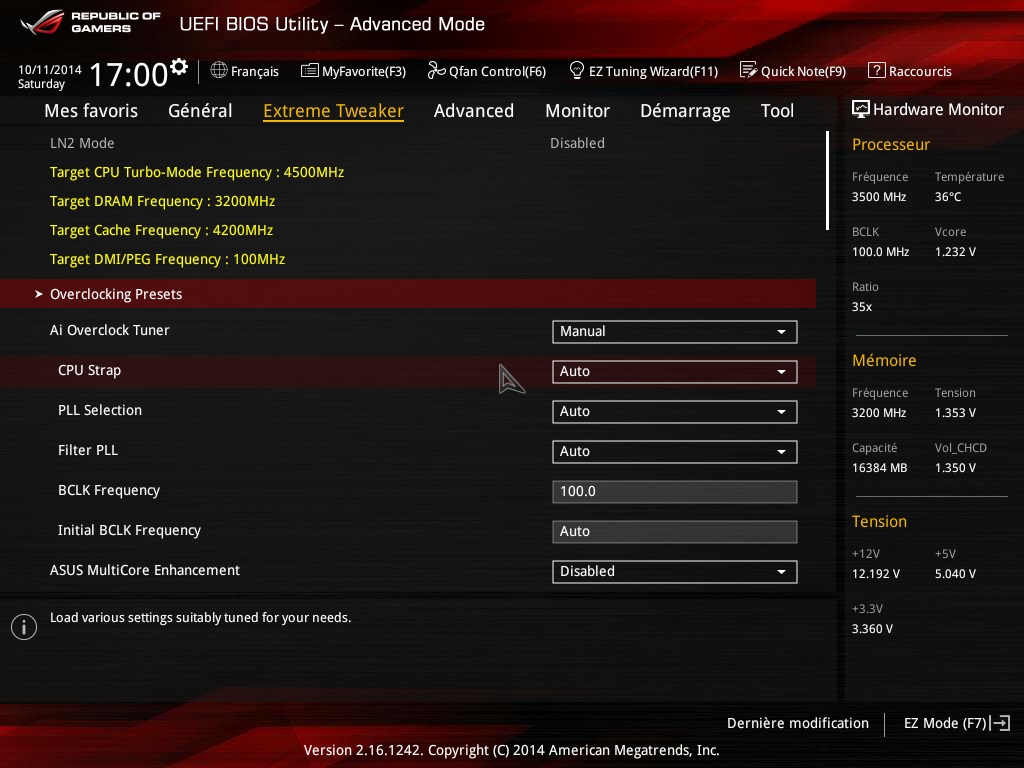The height and width of the screenshot is (768, 1024).
Task: Click Dernière modification button
Action: click(x=797, y=723)
